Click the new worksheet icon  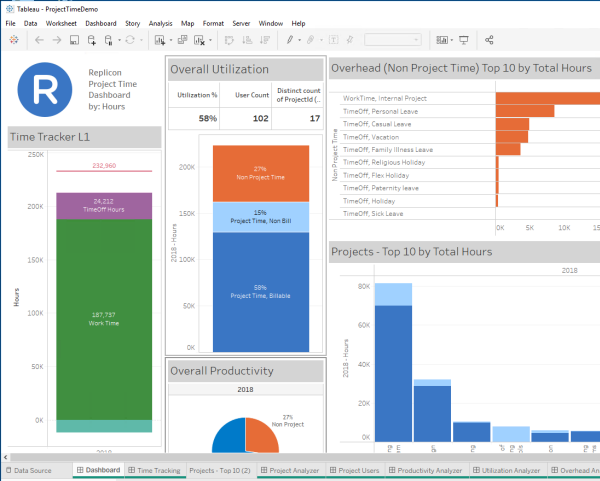click(x=160, y=40)
